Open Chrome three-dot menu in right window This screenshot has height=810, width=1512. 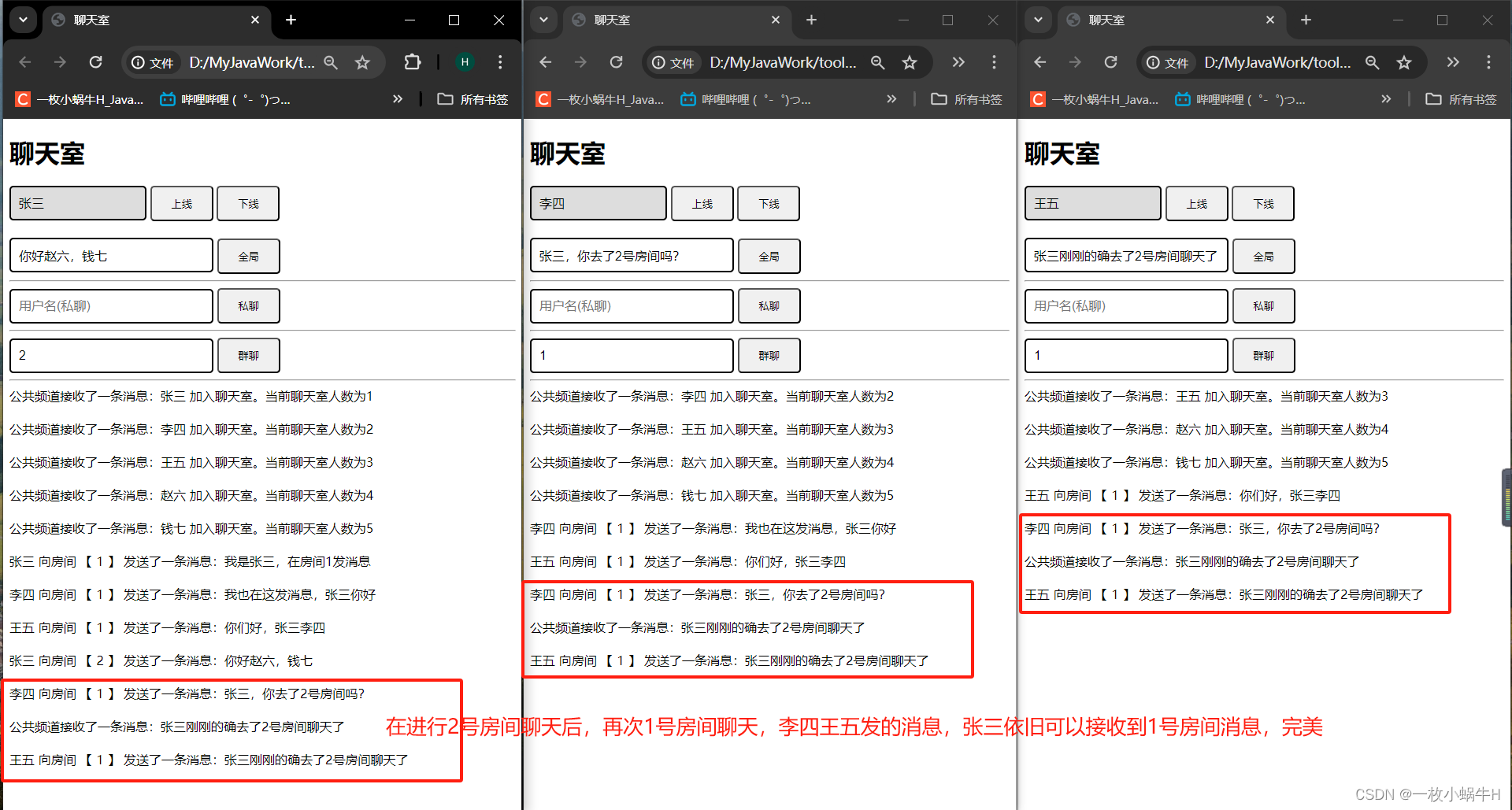1488,62
